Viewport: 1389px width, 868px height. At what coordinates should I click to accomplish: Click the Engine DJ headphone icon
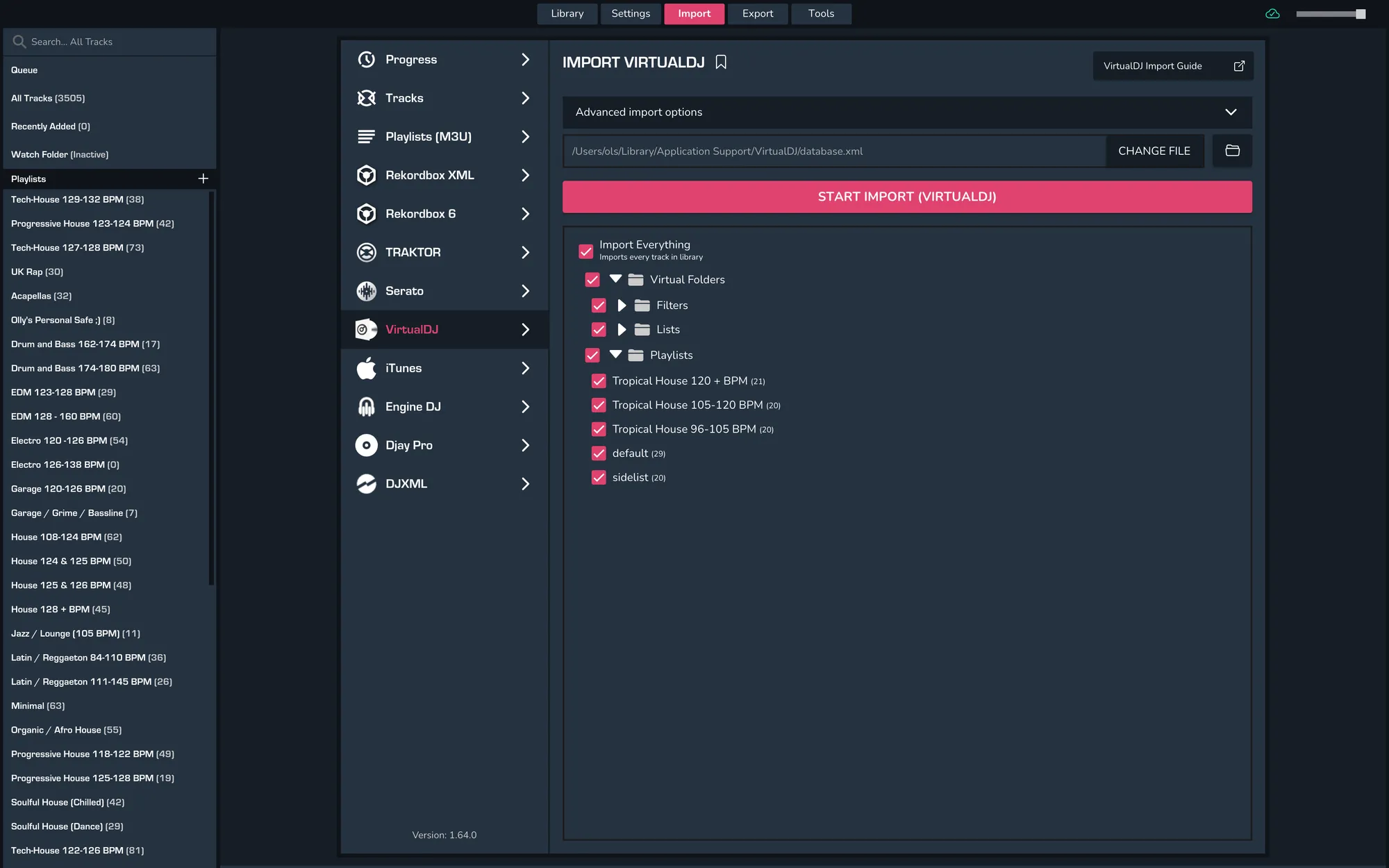click(x=366, y=407)
